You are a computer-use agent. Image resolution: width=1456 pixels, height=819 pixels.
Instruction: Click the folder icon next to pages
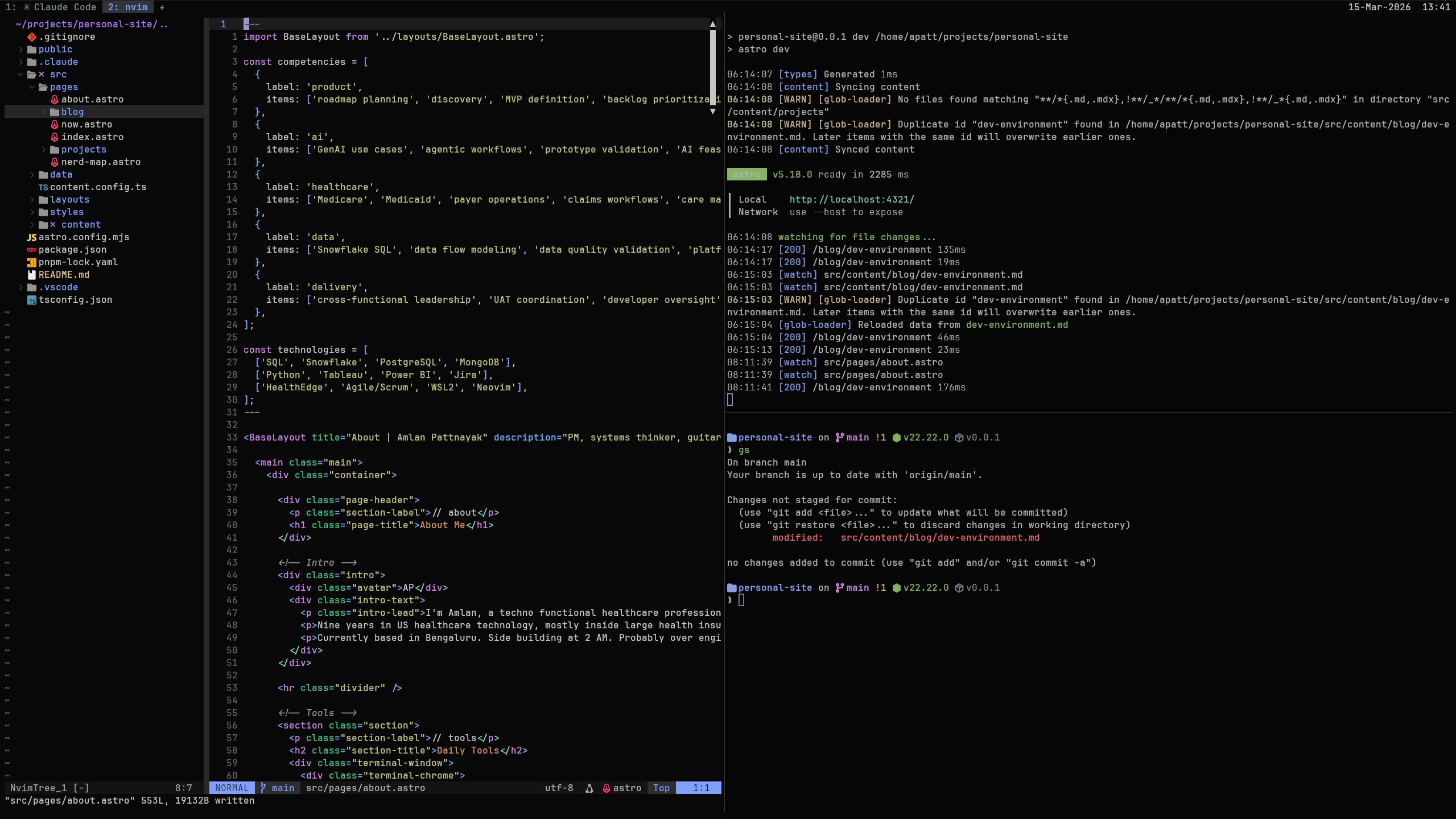(44, 87)
